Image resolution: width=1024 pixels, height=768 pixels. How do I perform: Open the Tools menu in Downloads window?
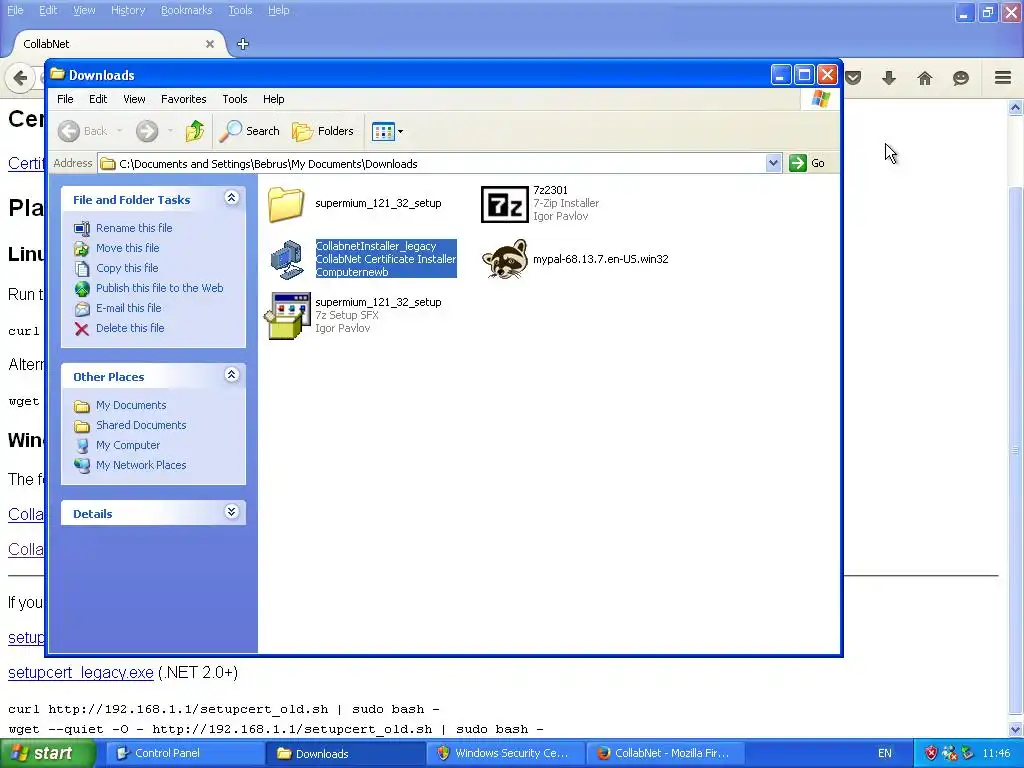tap(234, 99)
